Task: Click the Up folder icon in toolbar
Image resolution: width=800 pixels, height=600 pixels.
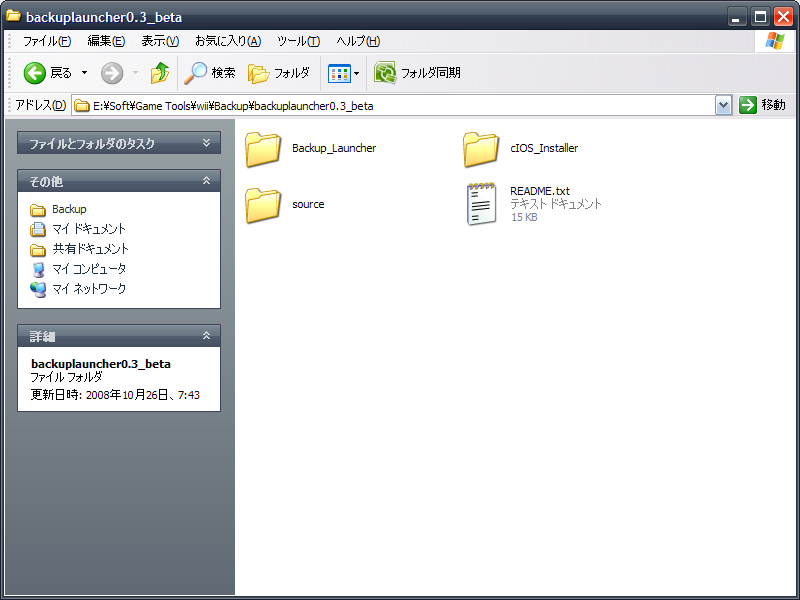Action: (160, 73)
